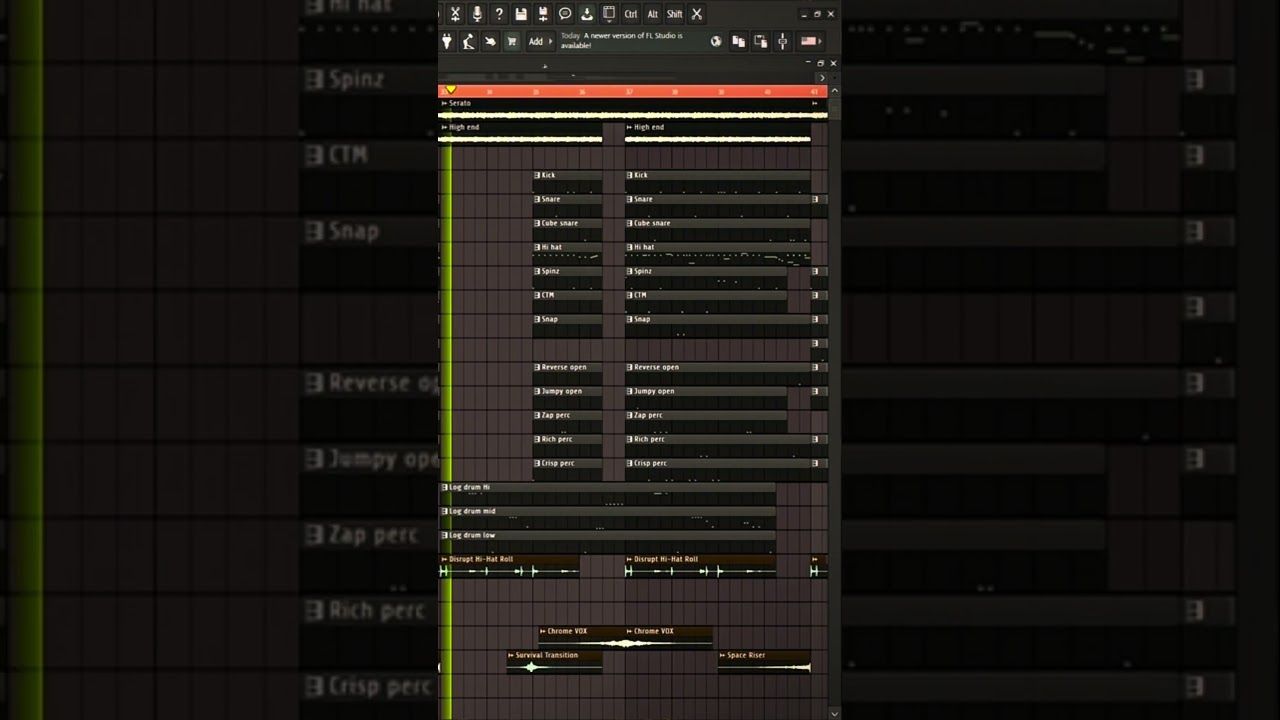
Task: Open the newer version of FL Studio notice
Action: (622, 40)
